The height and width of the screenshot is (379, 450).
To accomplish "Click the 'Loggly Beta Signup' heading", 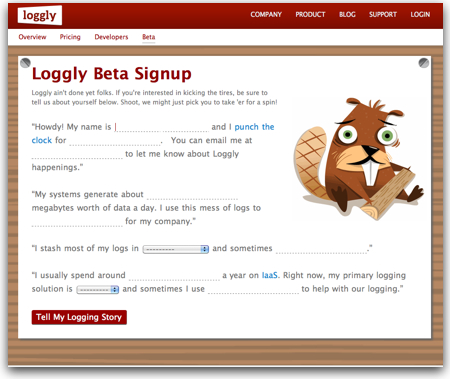I will point(112,74).
